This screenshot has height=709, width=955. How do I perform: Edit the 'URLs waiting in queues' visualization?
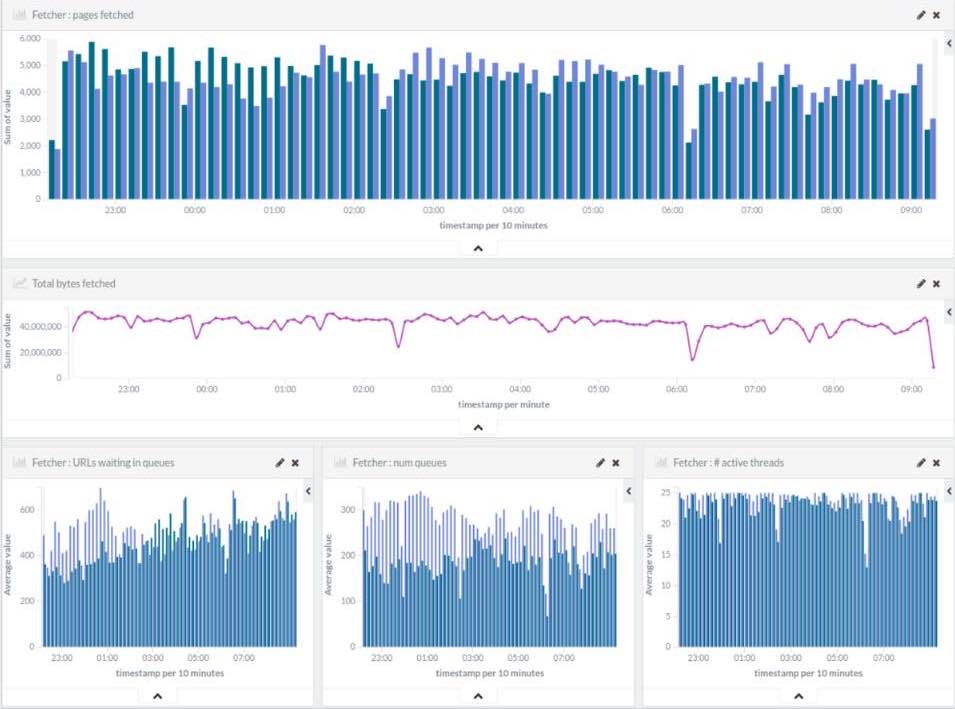[280, 463]
